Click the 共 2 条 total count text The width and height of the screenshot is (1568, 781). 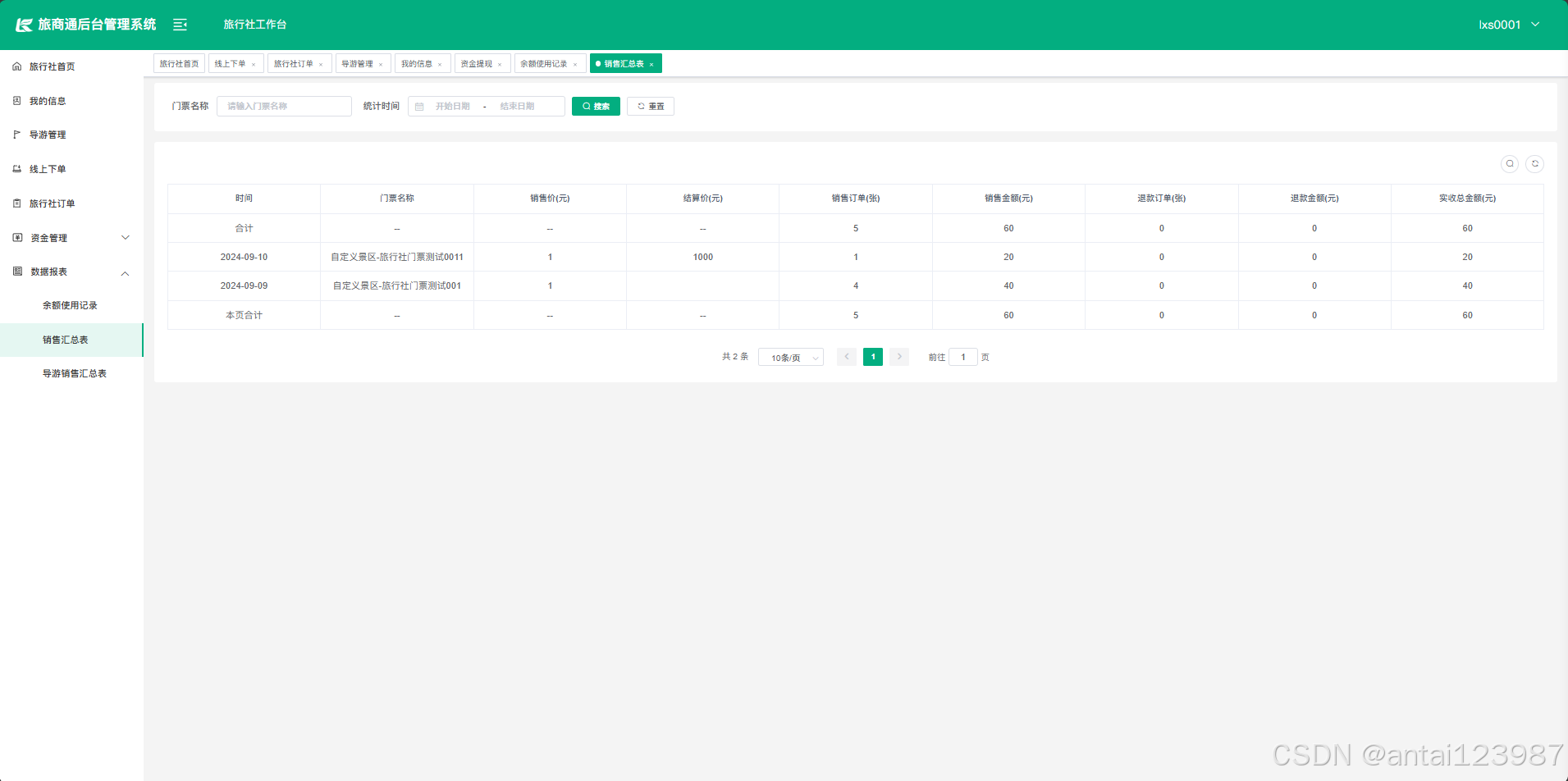pyautogui.click(x=735, y=357)
